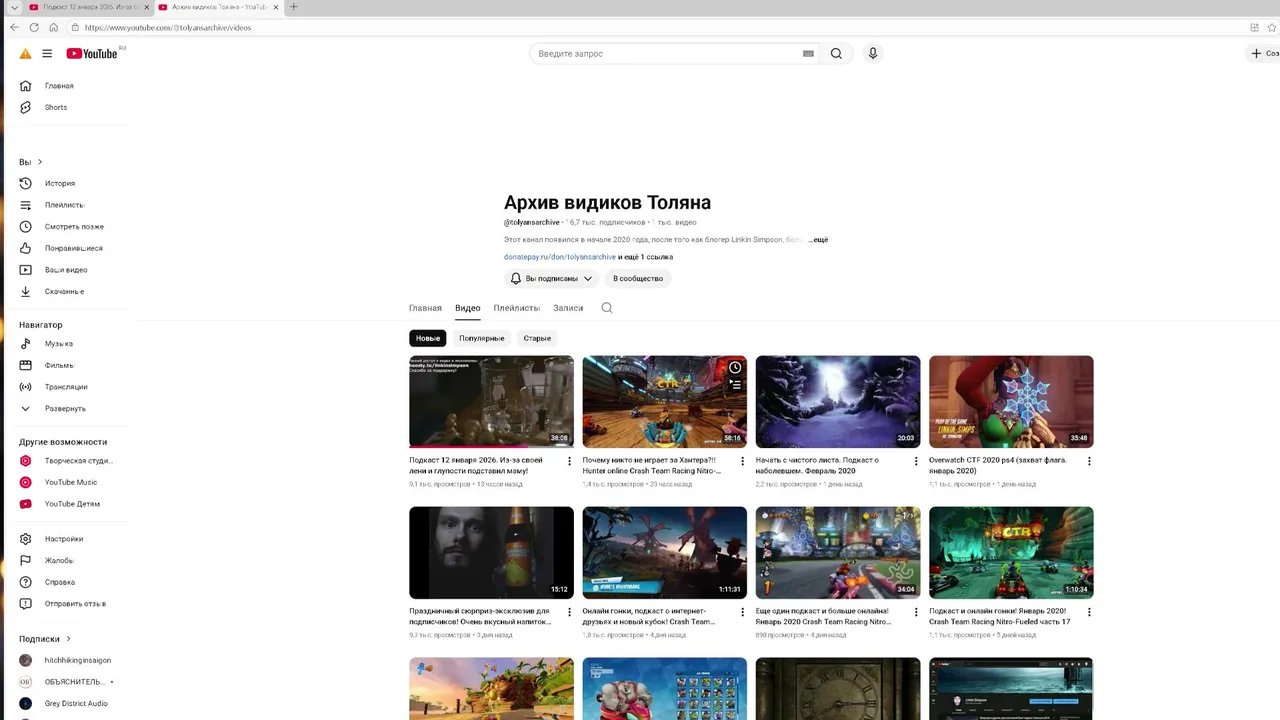
Task: Select Новые sort chip
Action: point(428,338)
